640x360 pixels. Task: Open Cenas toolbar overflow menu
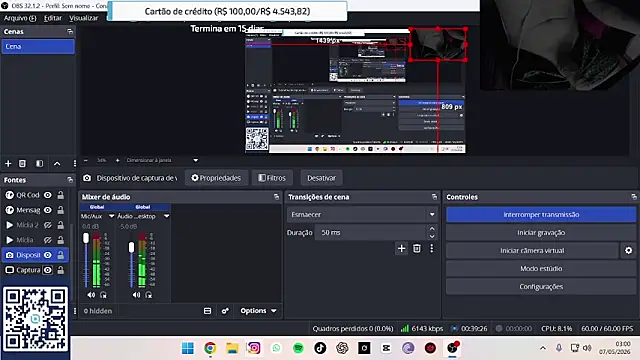pyautogui.click(x=74, y=164)
